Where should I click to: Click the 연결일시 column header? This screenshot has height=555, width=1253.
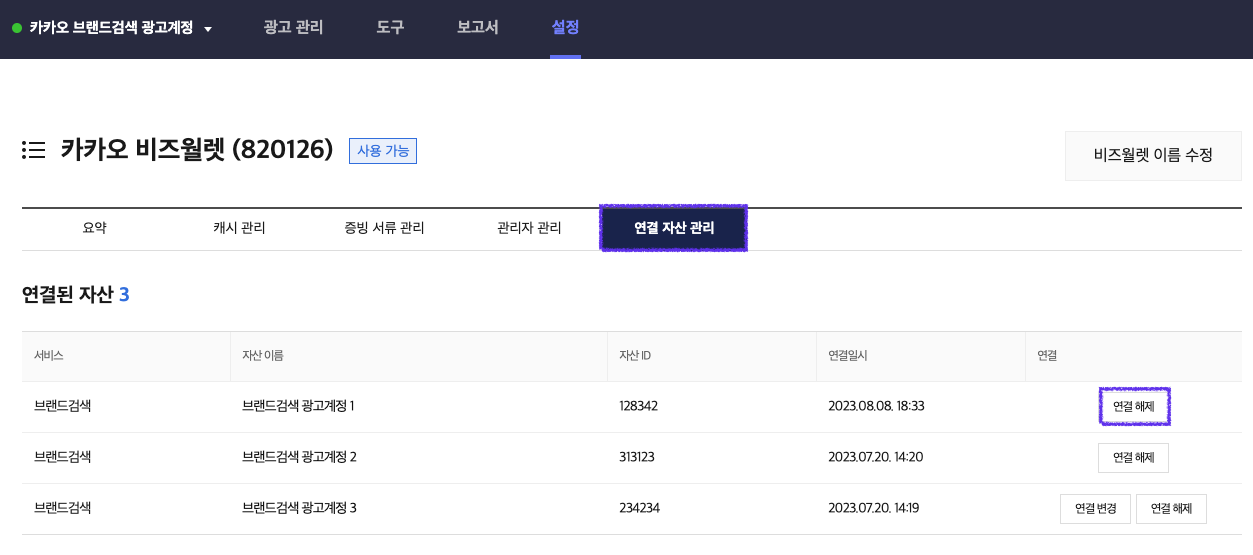pos(852,356)
